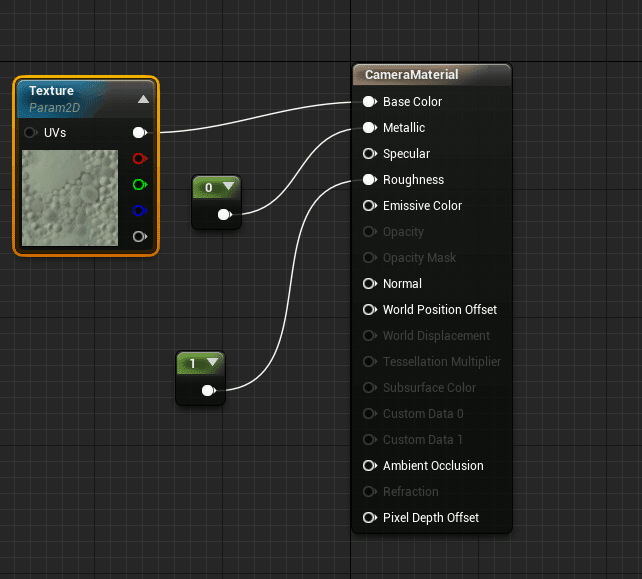Click the Custom Data 0 pin
This screenshot has width=642, height=579.
tap(370, 414)
